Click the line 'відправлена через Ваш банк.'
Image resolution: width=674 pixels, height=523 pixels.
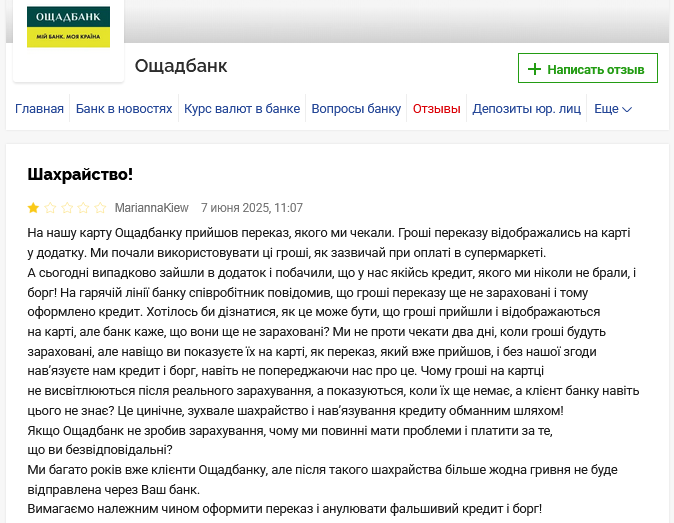(x=113, y=490)
